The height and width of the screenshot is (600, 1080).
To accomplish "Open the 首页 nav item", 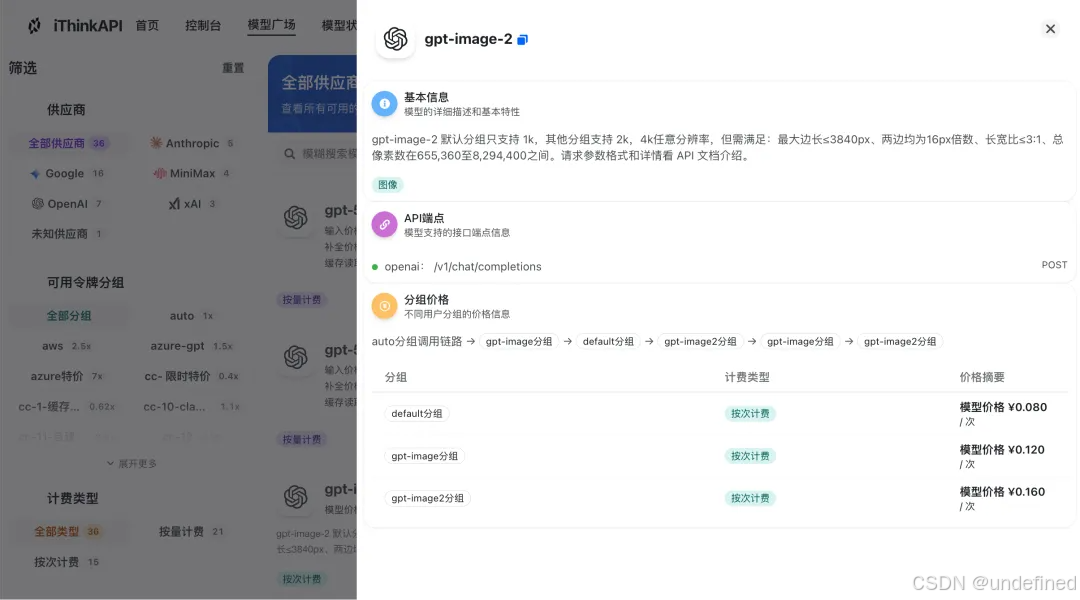I will 147,25.
